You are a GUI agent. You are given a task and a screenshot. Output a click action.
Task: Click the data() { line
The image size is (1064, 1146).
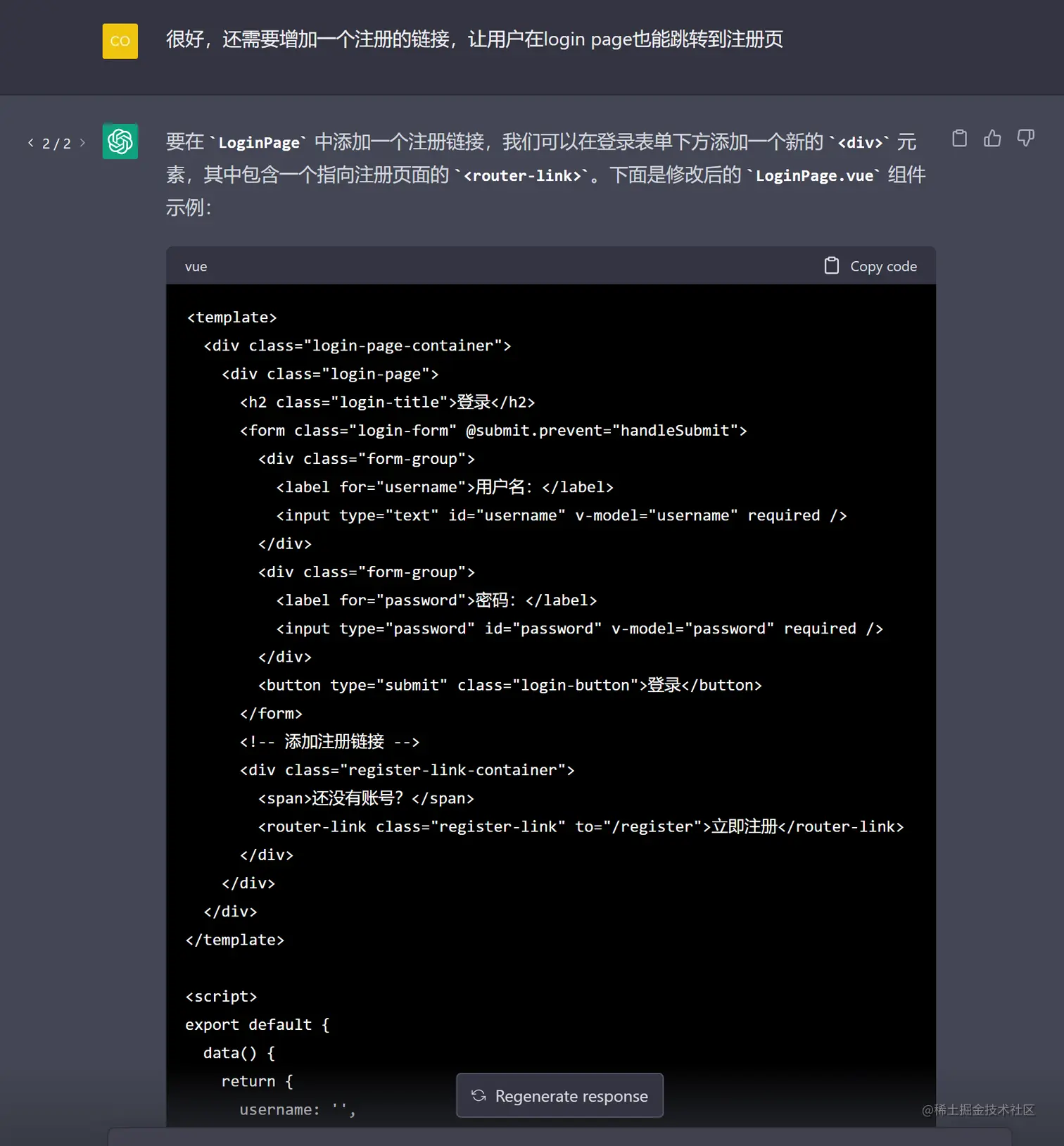tap(239, 1053)
